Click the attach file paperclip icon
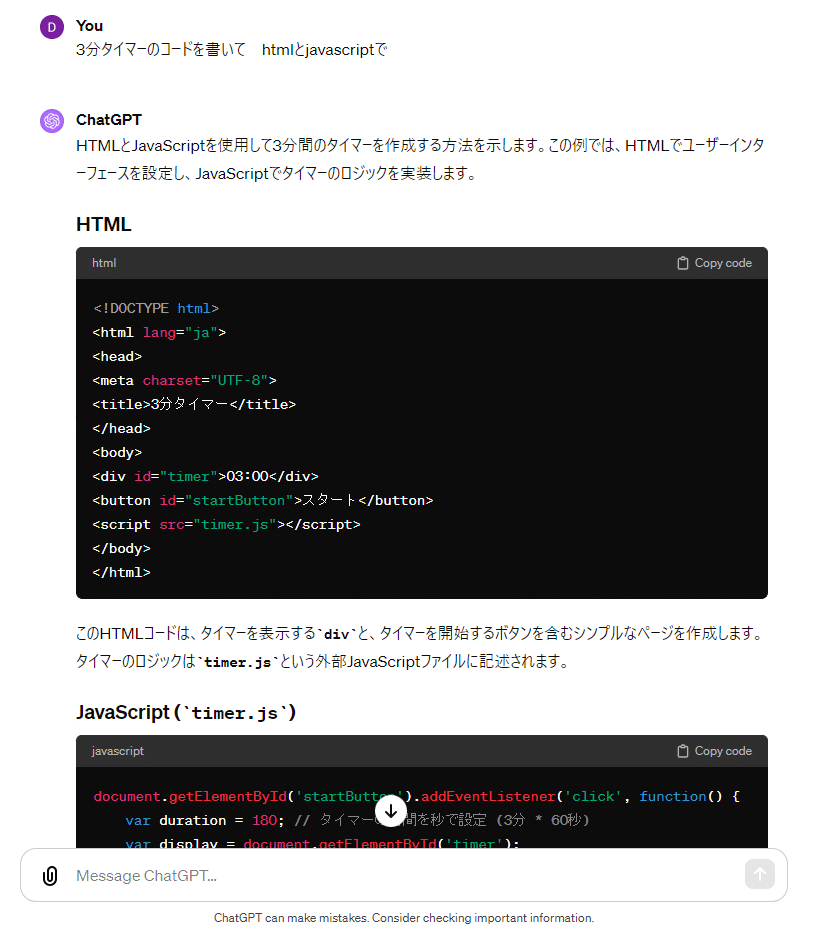This screenshot has width=825, height=930. [x=50, y=875]
